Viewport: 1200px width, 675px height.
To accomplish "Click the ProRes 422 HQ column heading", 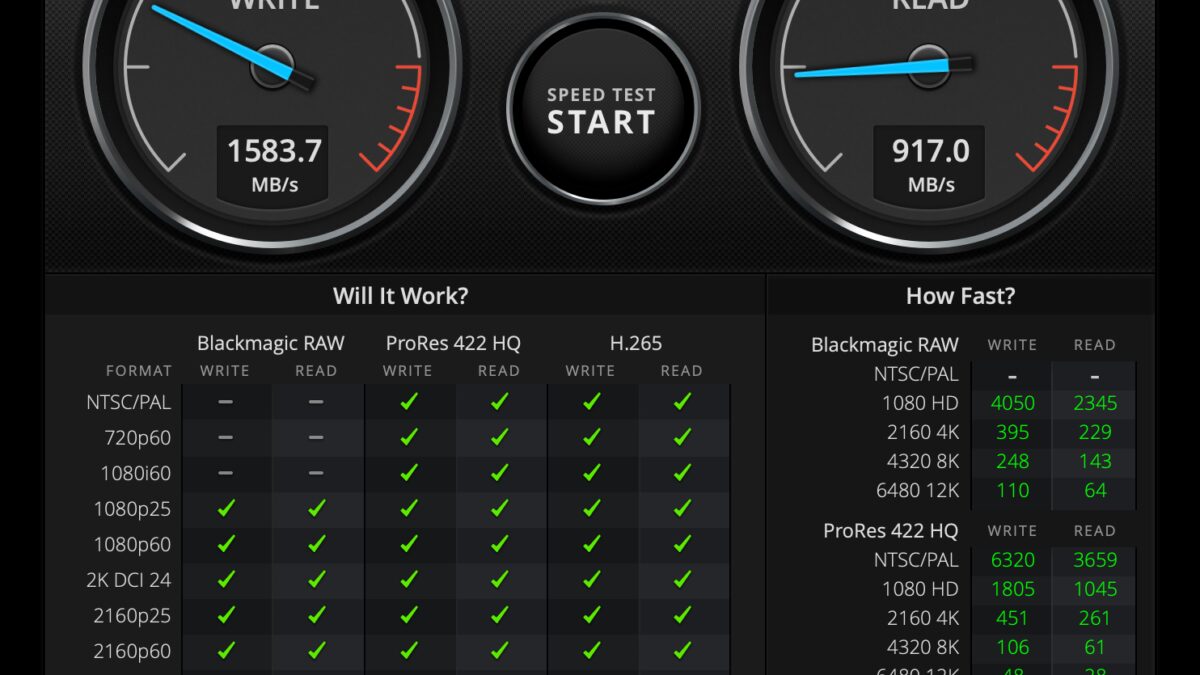I will pyautogui.click(x=452, y=343).
